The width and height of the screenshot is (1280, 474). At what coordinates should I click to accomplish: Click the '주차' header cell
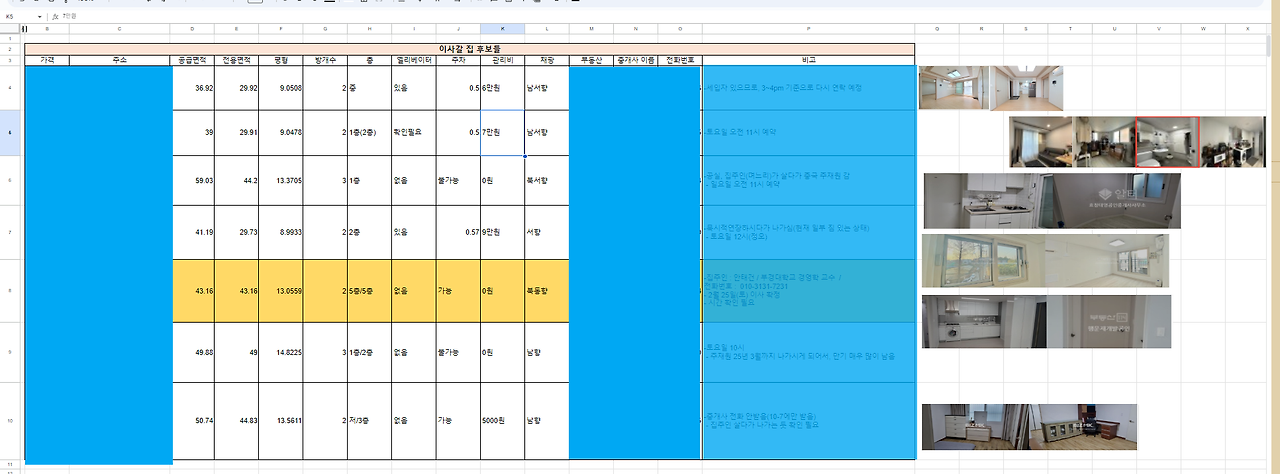tap(458, 60)
